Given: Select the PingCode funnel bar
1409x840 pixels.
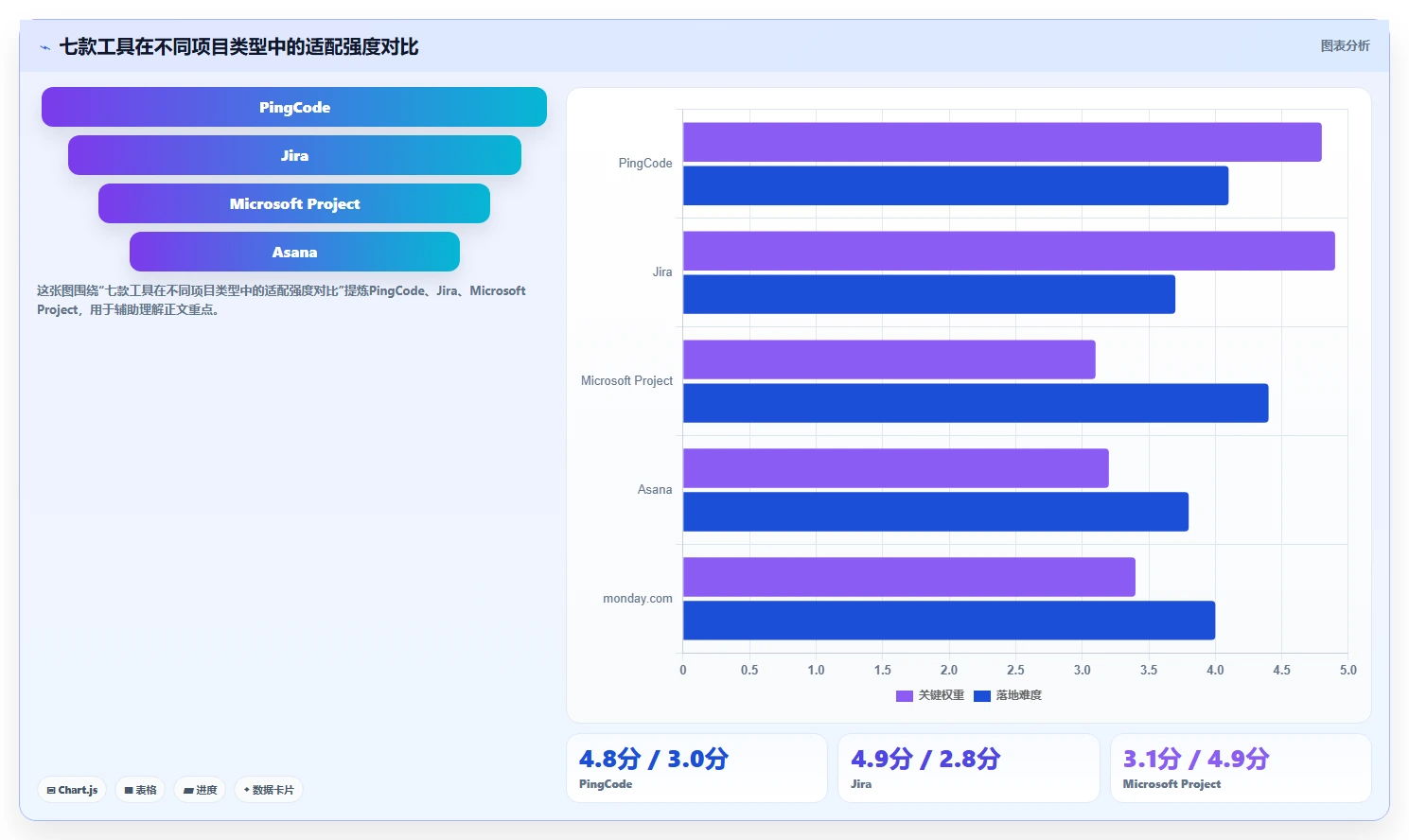Looking at the screenshot, I should click(x=294, y=107).
